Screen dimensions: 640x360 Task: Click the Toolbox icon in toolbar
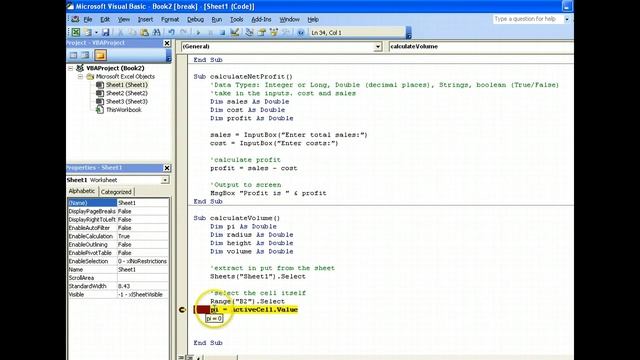point(286,32)
